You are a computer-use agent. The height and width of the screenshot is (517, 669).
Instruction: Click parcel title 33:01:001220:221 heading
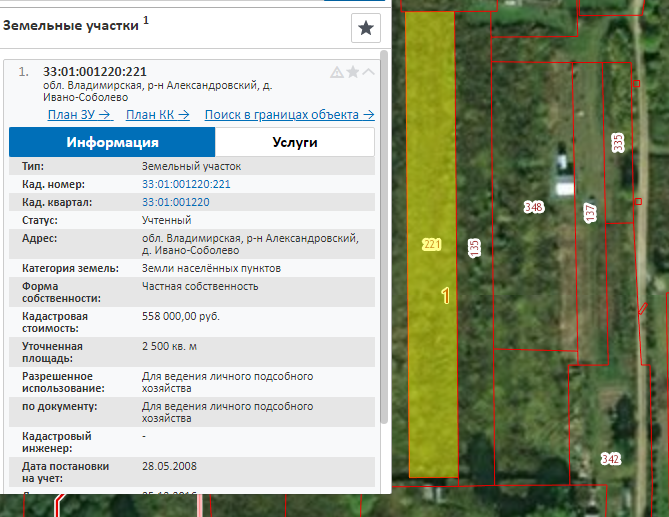pyautogui.click(x=95, y=71)
